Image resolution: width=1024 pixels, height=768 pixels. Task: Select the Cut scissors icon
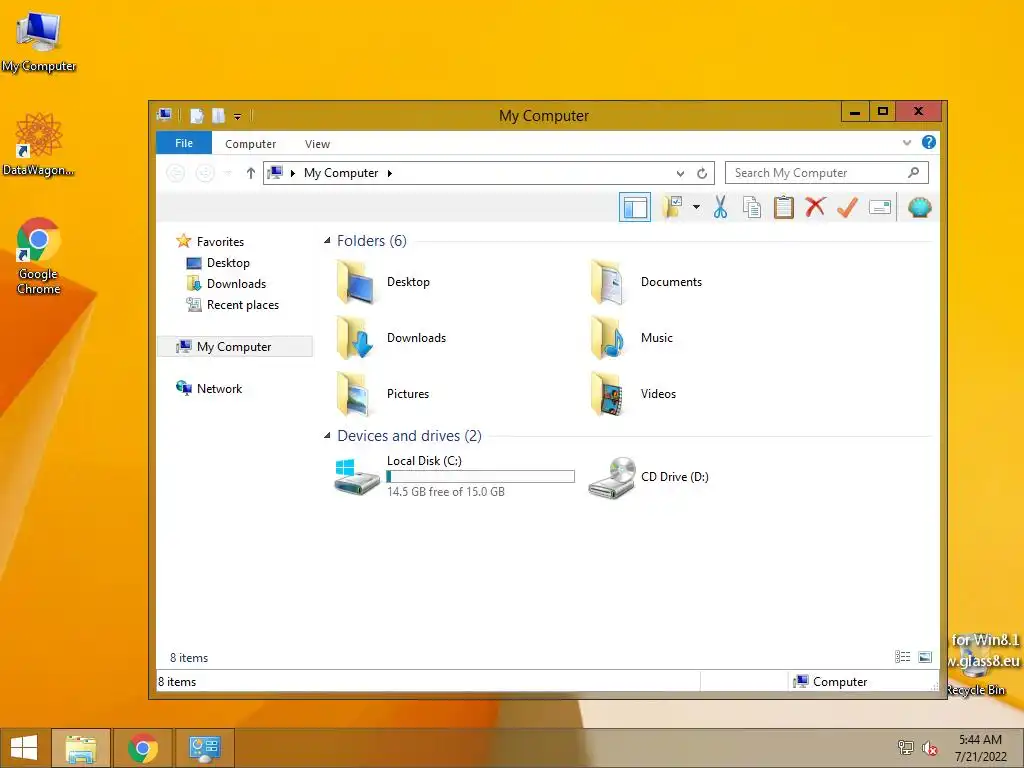tap(720, 208)
